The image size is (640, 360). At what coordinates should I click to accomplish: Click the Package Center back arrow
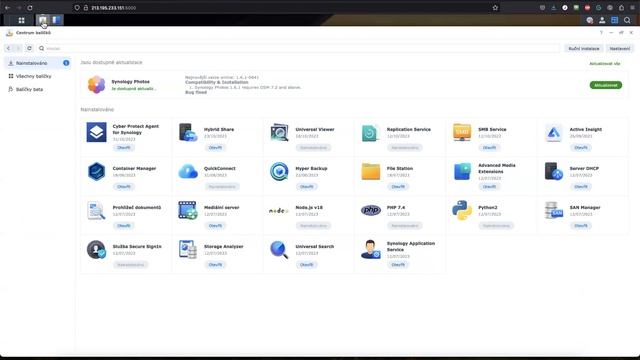point(8,49)
